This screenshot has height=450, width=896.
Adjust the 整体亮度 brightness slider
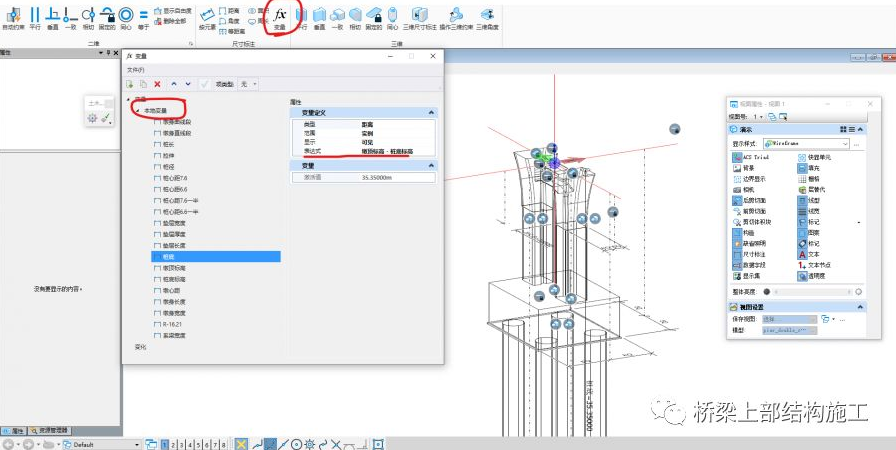(812, 292)
